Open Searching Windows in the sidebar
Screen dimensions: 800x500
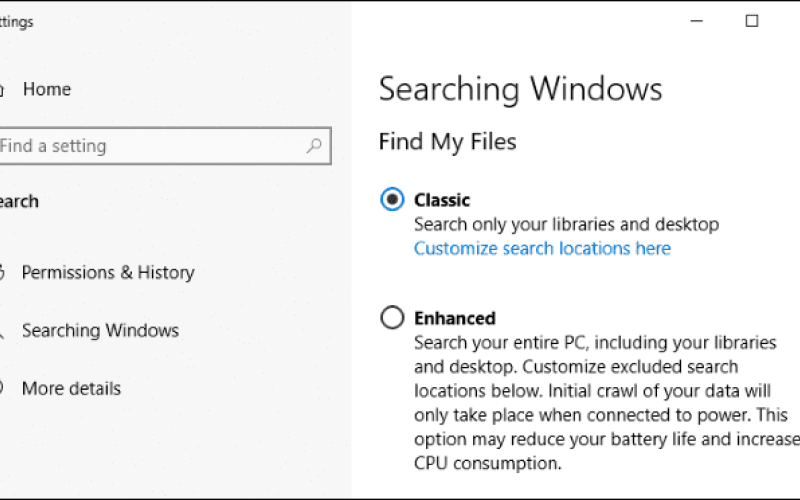pos(101,331)
